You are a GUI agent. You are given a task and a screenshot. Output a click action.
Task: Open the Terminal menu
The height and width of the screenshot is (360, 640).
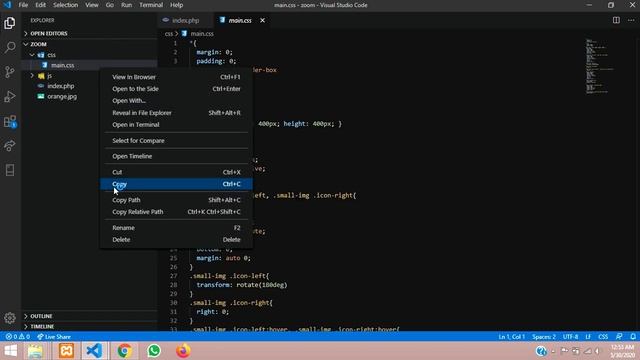tap(151, 5)
